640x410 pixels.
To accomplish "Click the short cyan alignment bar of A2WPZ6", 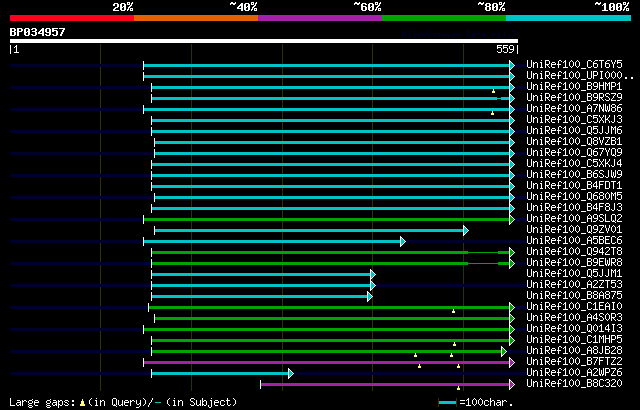I will pyautogui.click(x=222, y=373).
